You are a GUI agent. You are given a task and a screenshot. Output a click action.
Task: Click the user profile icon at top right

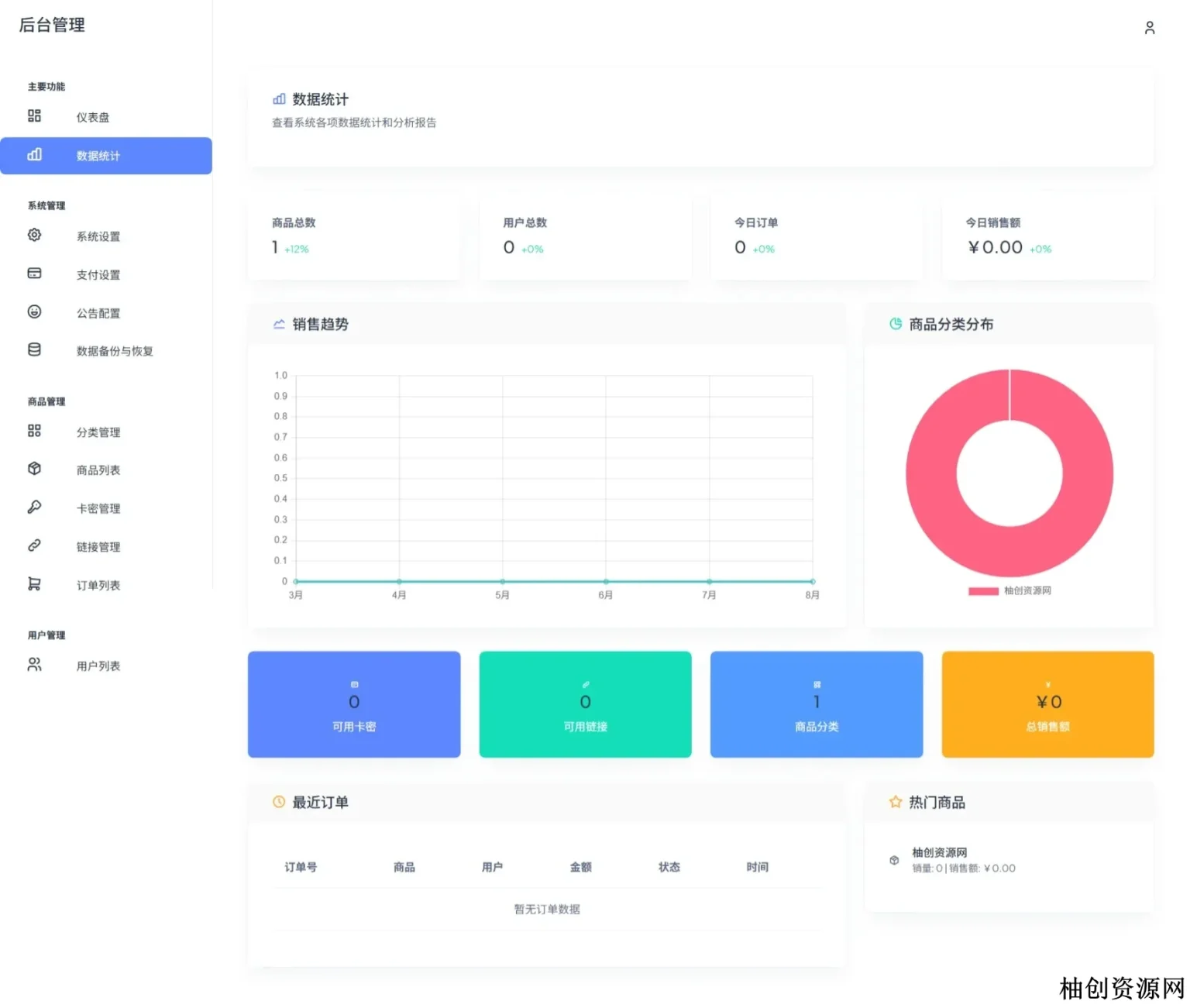1149,28
